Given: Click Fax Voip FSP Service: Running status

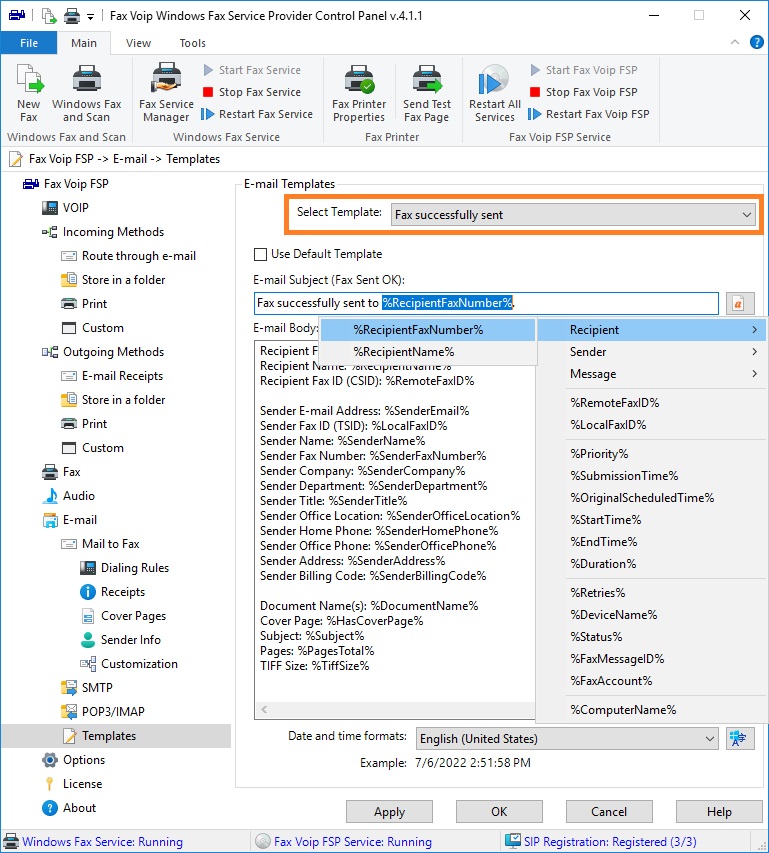Looking at the screenshot, I should point(352,842).
